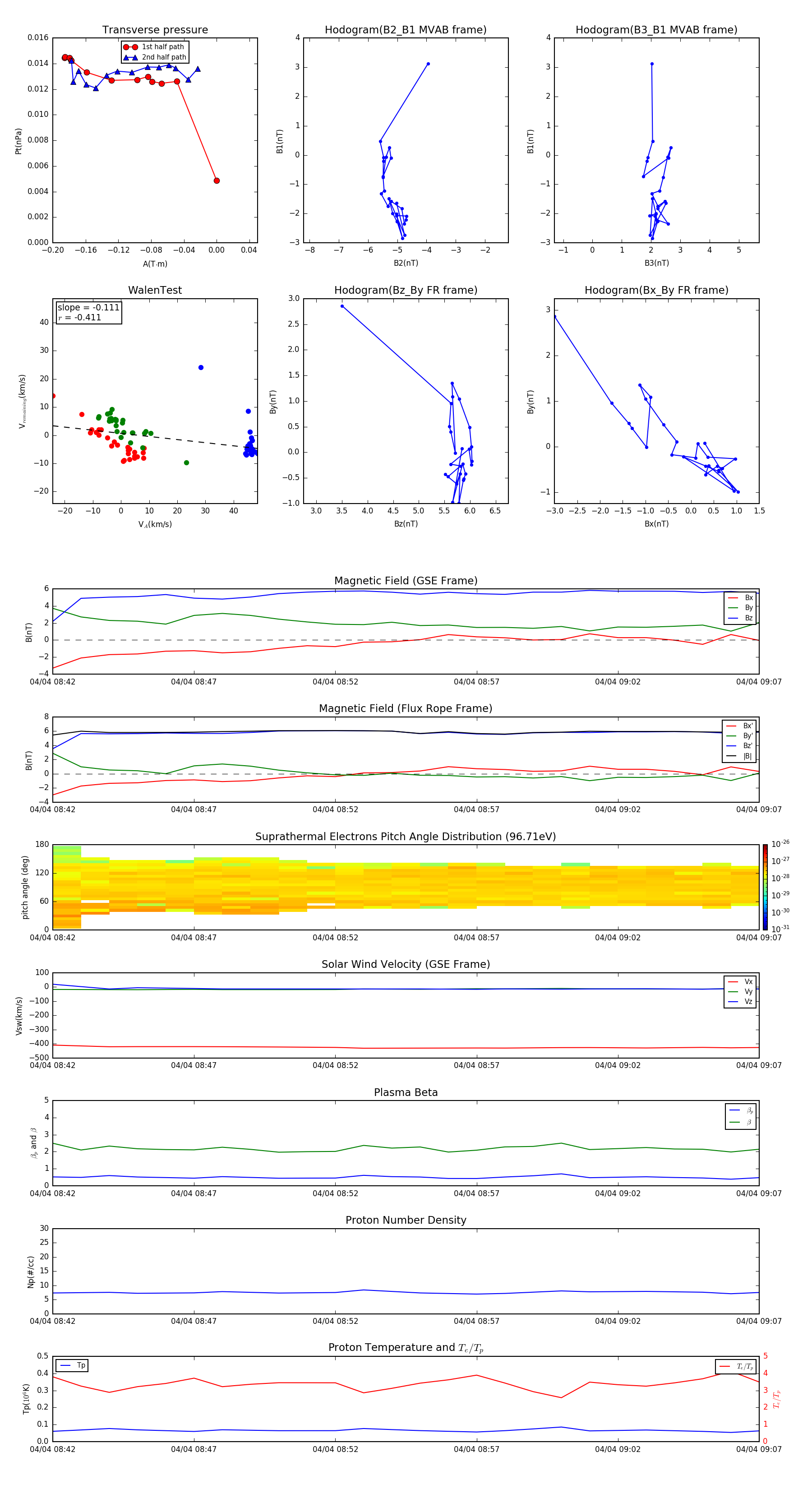812x1489 pixels.
Task: Click 'Proton Number Density' plot title
Action: coord(406,1220)
